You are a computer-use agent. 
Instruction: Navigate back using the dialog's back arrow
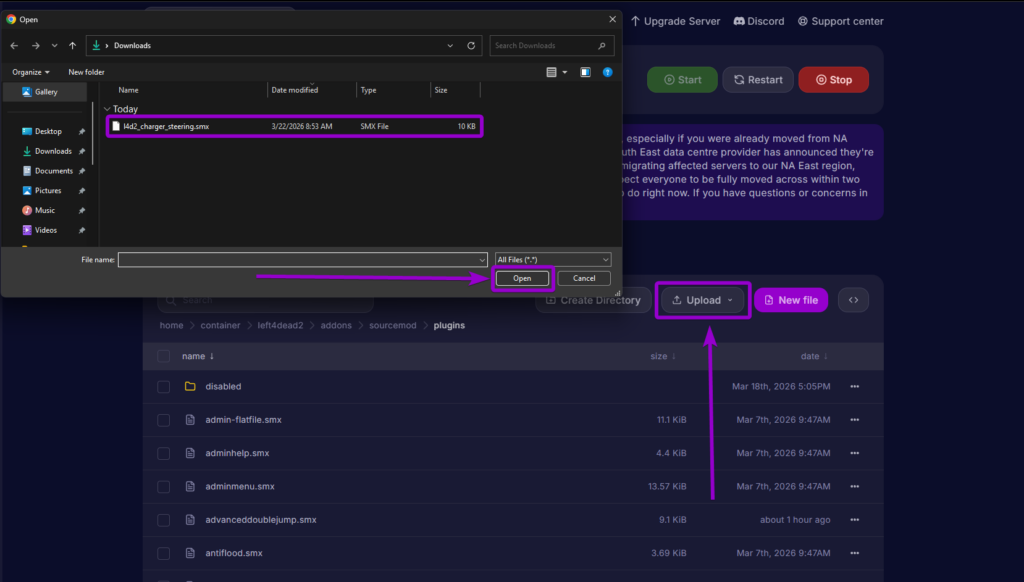pyautogui.click(x=15, y=45)
